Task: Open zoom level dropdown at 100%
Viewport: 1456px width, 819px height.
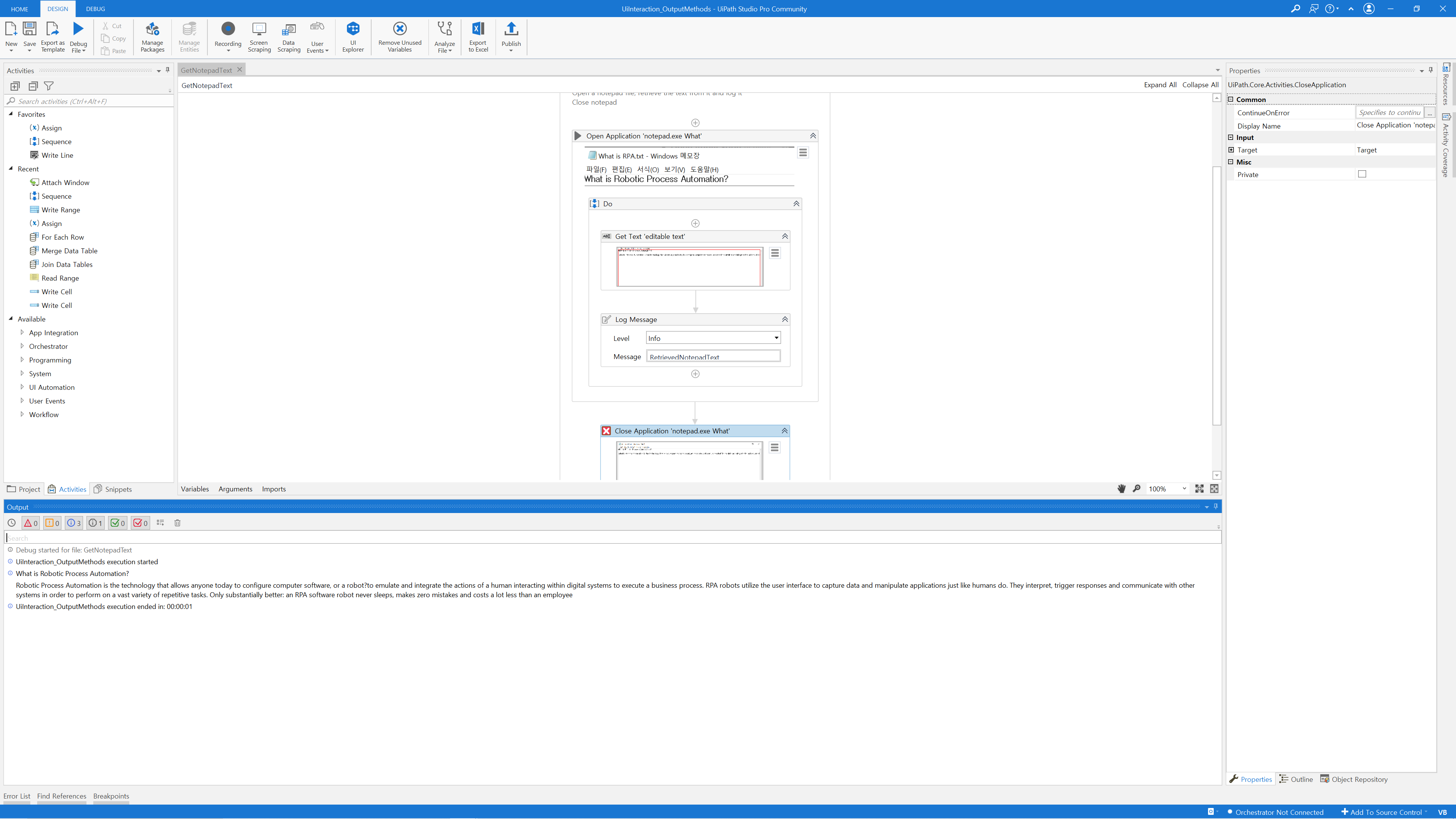Action: point(1185,489)
